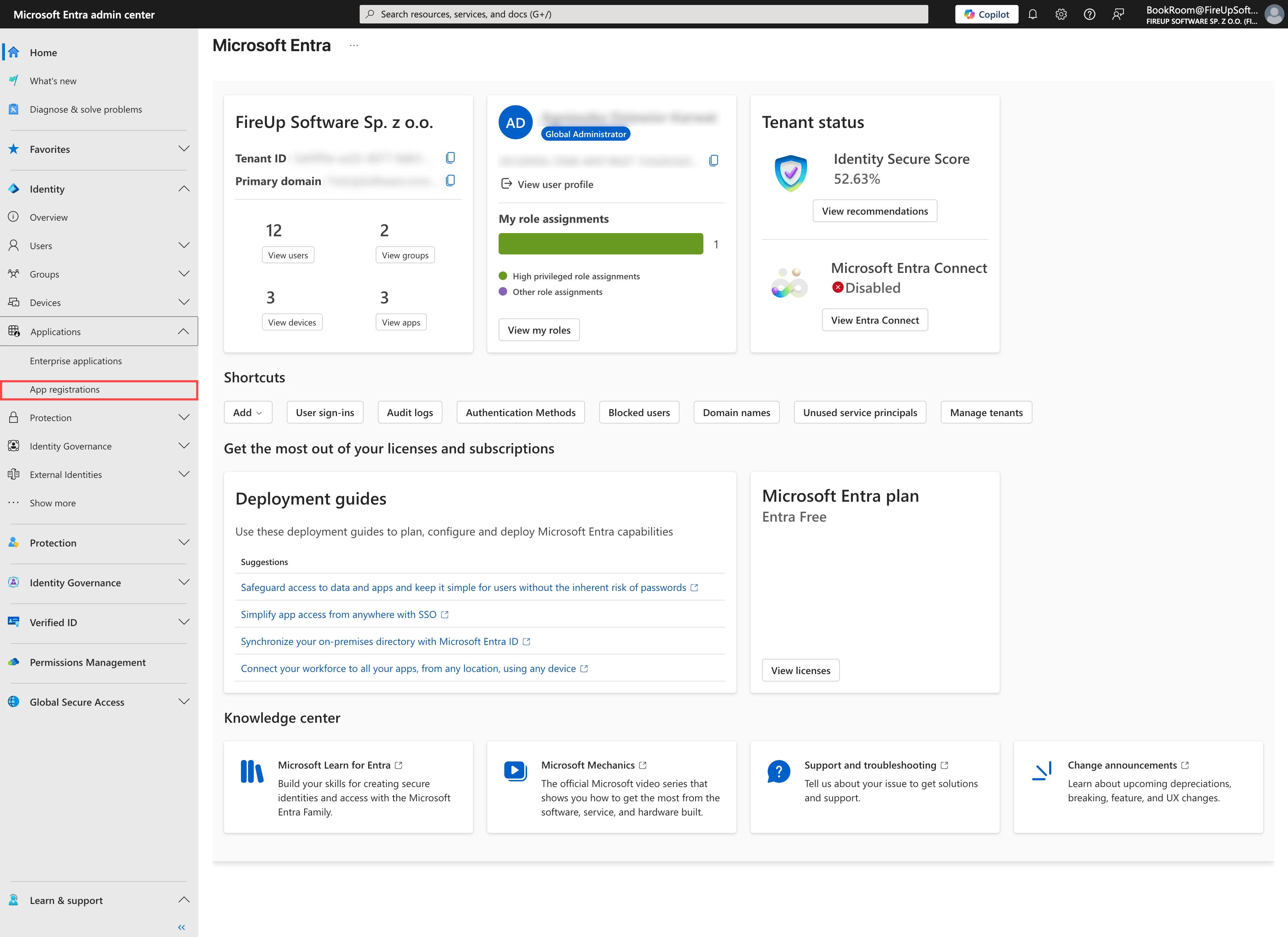The image size is (1288, 937).
Task: Click the Microsoft Mechanics video icon
Action: (x=515, y=771)
